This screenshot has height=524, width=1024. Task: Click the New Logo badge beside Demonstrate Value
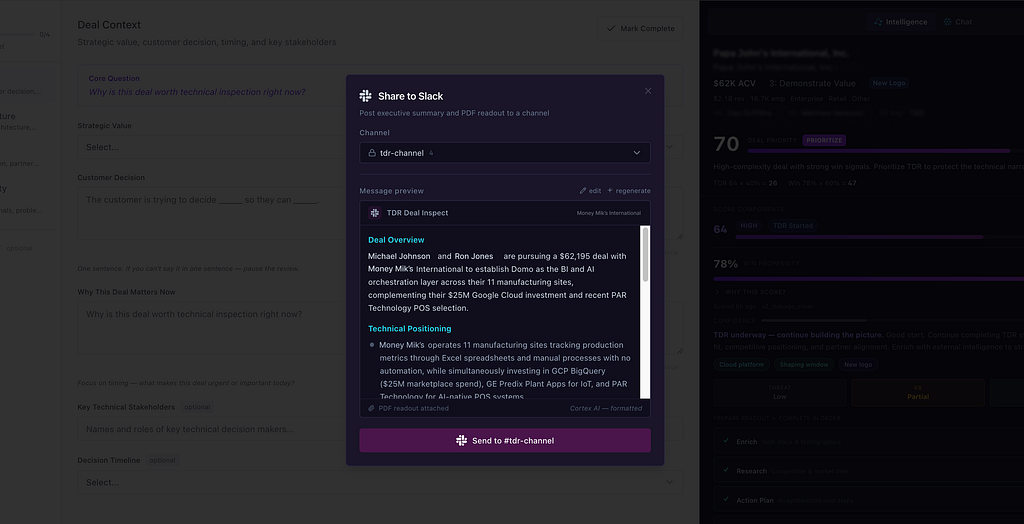click(889, 83)
